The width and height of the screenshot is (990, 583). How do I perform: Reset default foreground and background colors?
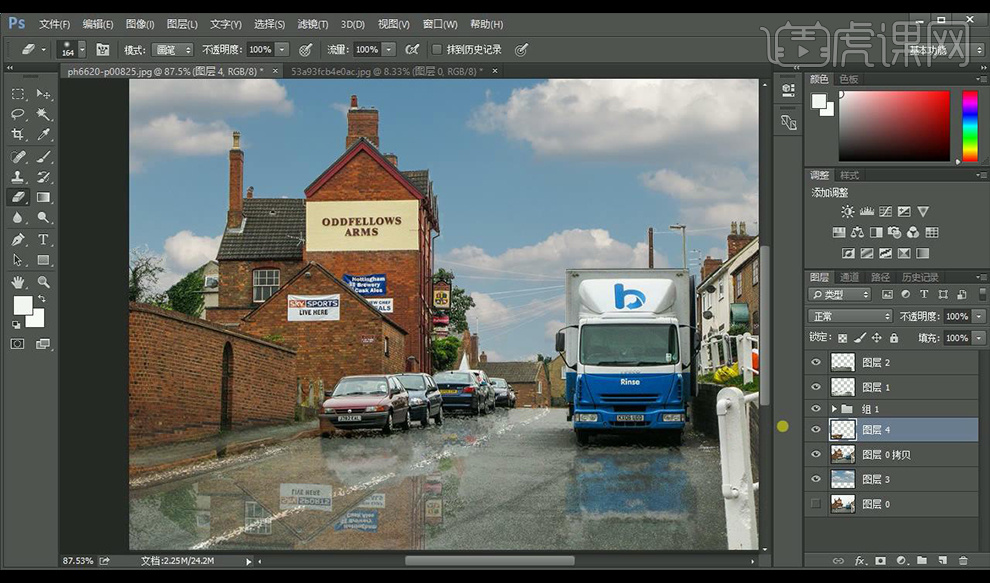[x=16, y=325]
